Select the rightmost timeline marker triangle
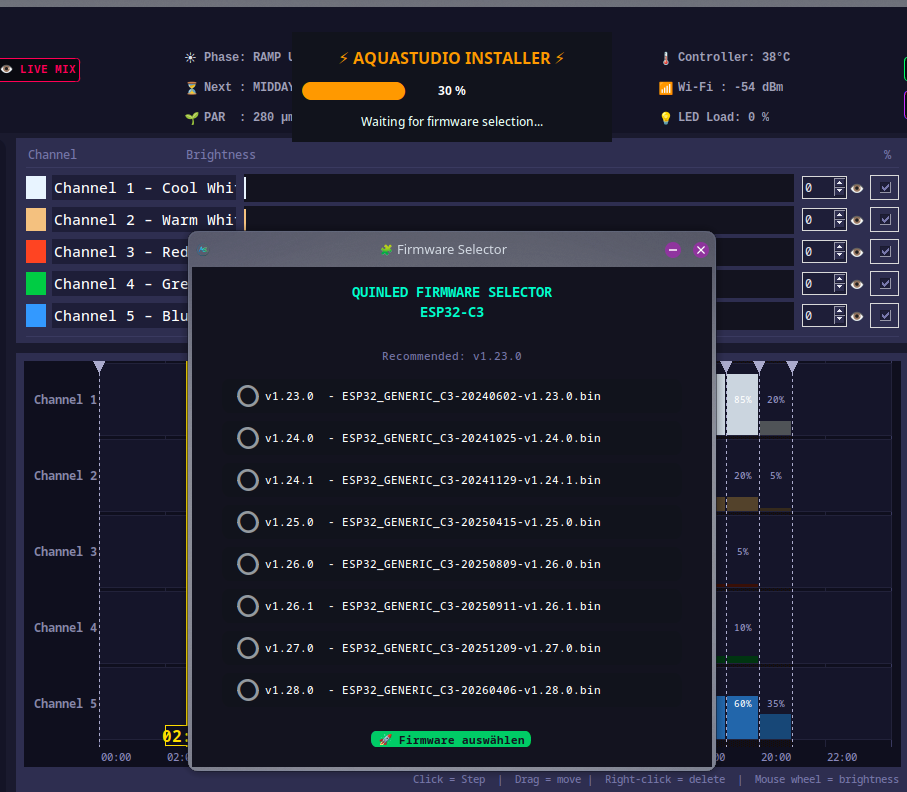 point(792,367)
